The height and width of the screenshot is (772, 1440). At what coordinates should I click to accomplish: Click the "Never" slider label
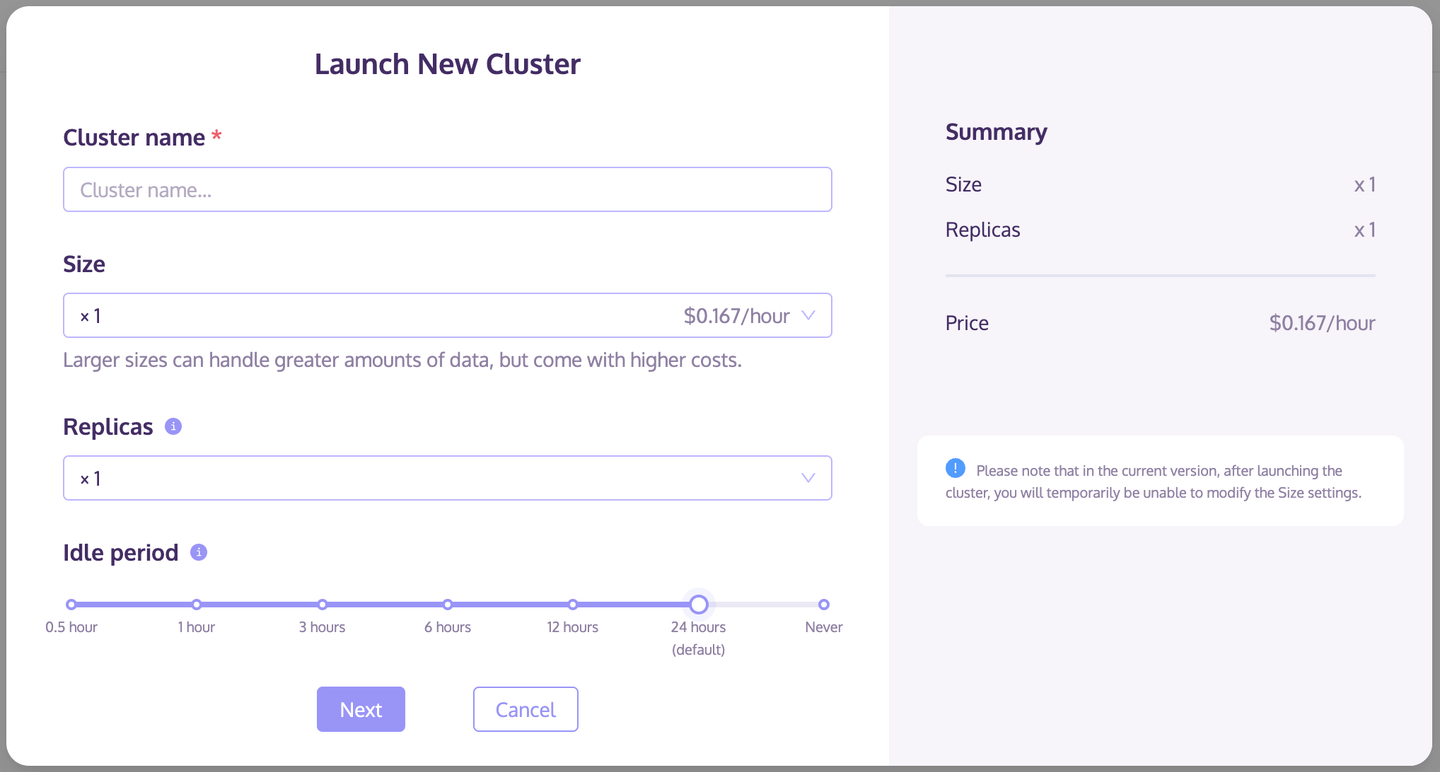click(824, 627)
